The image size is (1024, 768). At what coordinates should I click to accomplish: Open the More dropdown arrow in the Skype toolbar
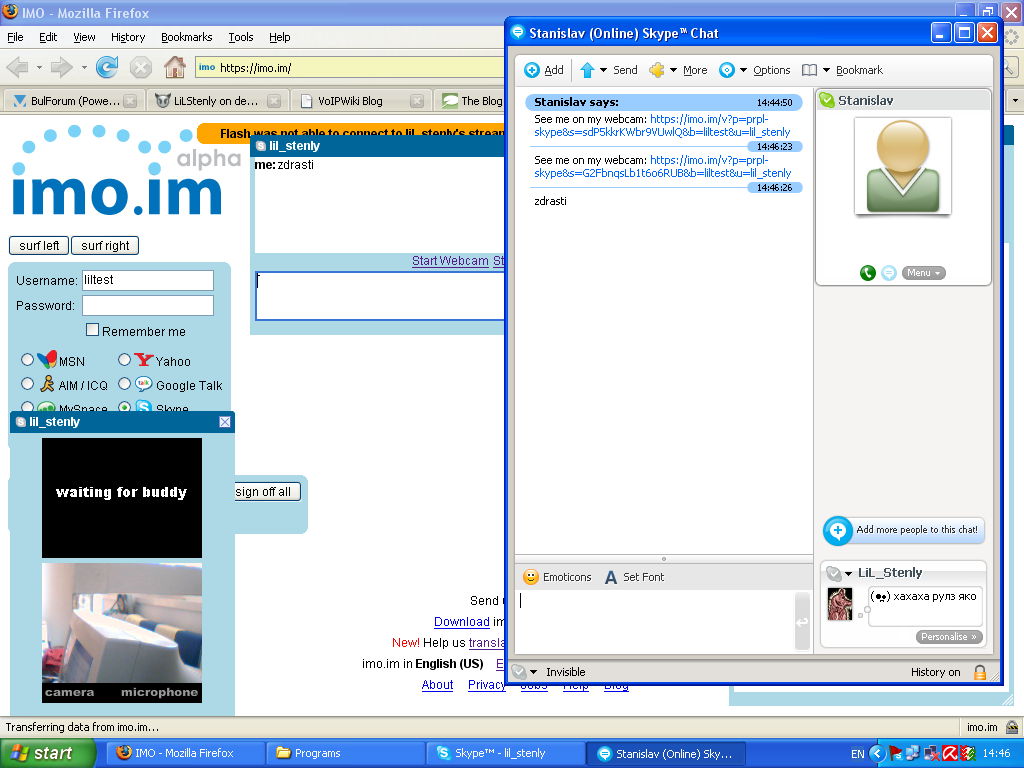click(673, 70)
